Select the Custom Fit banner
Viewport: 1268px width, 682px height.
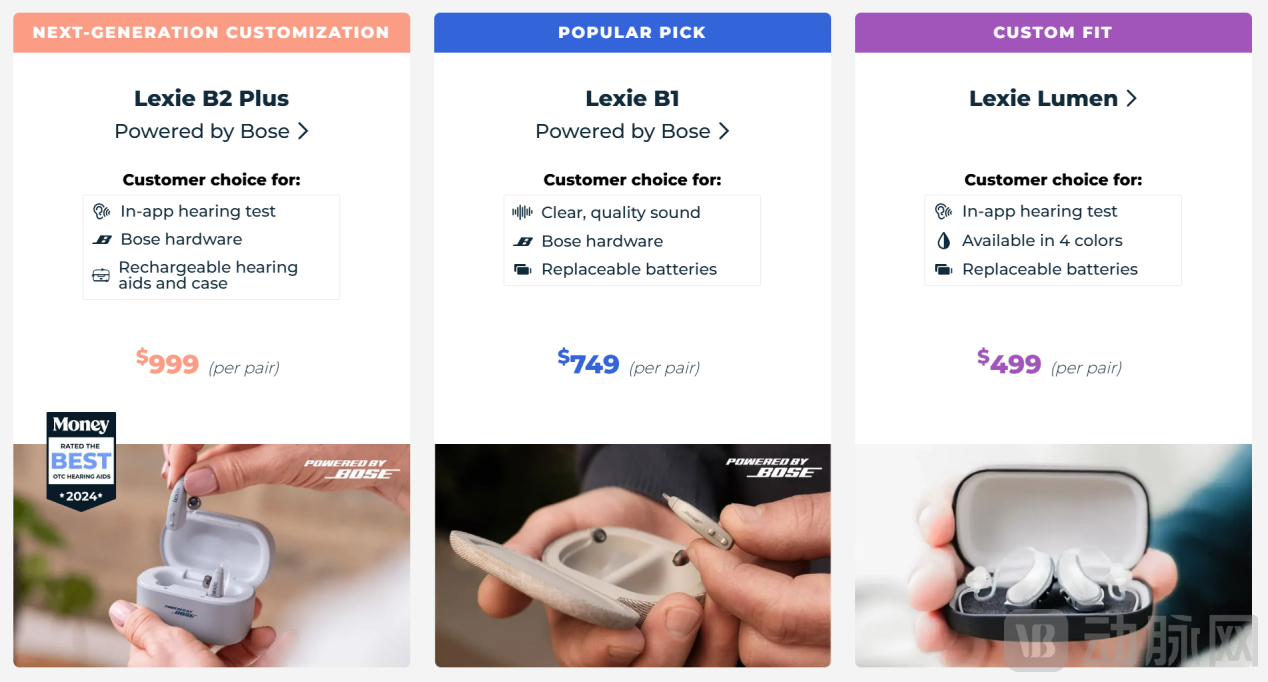coord(1053,32)
